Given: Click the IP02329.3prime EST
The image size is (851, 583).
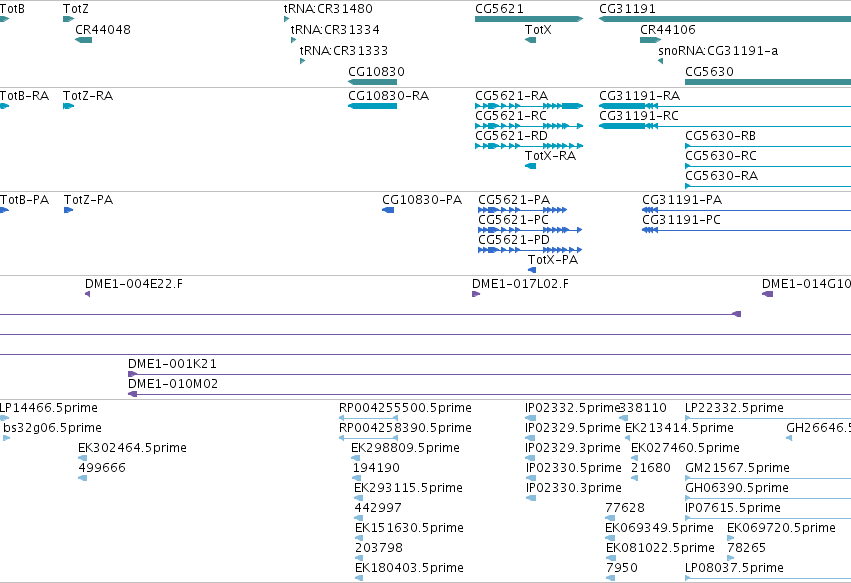Looking at the screenshot, I should (x=530, y=458).
